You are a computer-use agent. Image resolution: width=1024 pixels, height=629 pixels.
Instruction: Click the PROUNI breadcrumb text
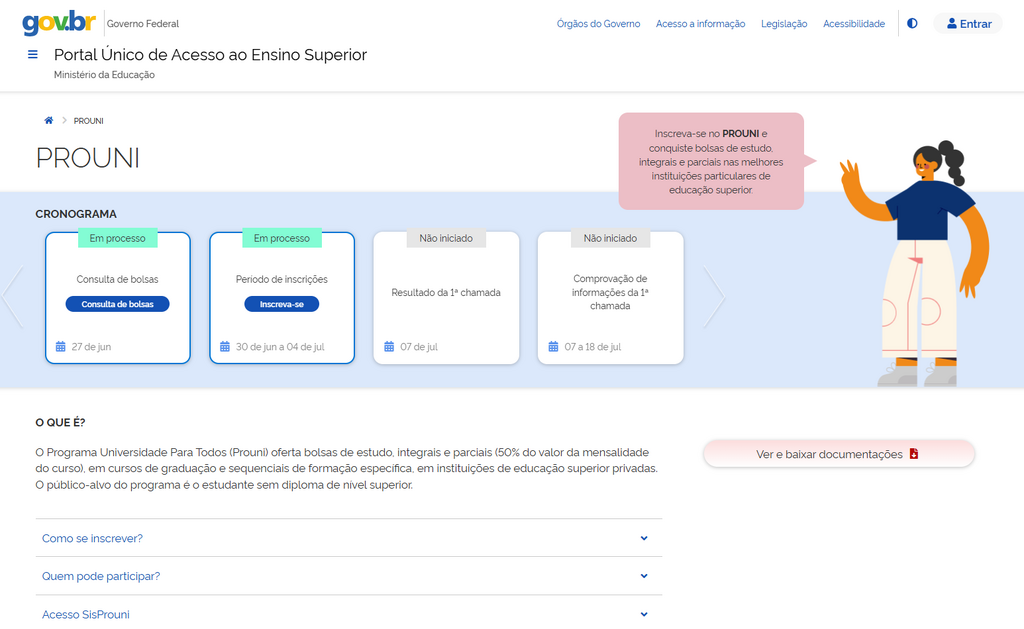[88, 121]
